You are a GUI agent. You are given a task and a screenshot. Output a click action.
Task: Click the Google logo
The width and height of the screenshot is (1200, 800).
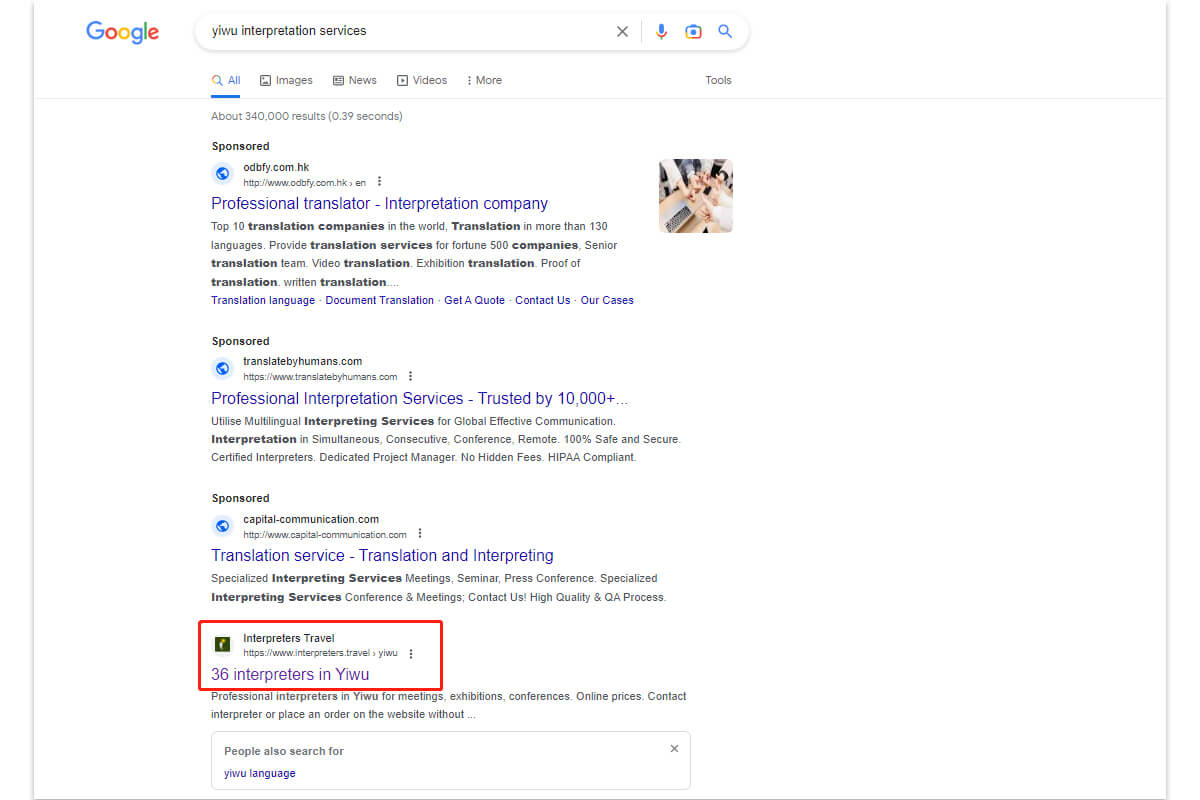tap(122, 32)
